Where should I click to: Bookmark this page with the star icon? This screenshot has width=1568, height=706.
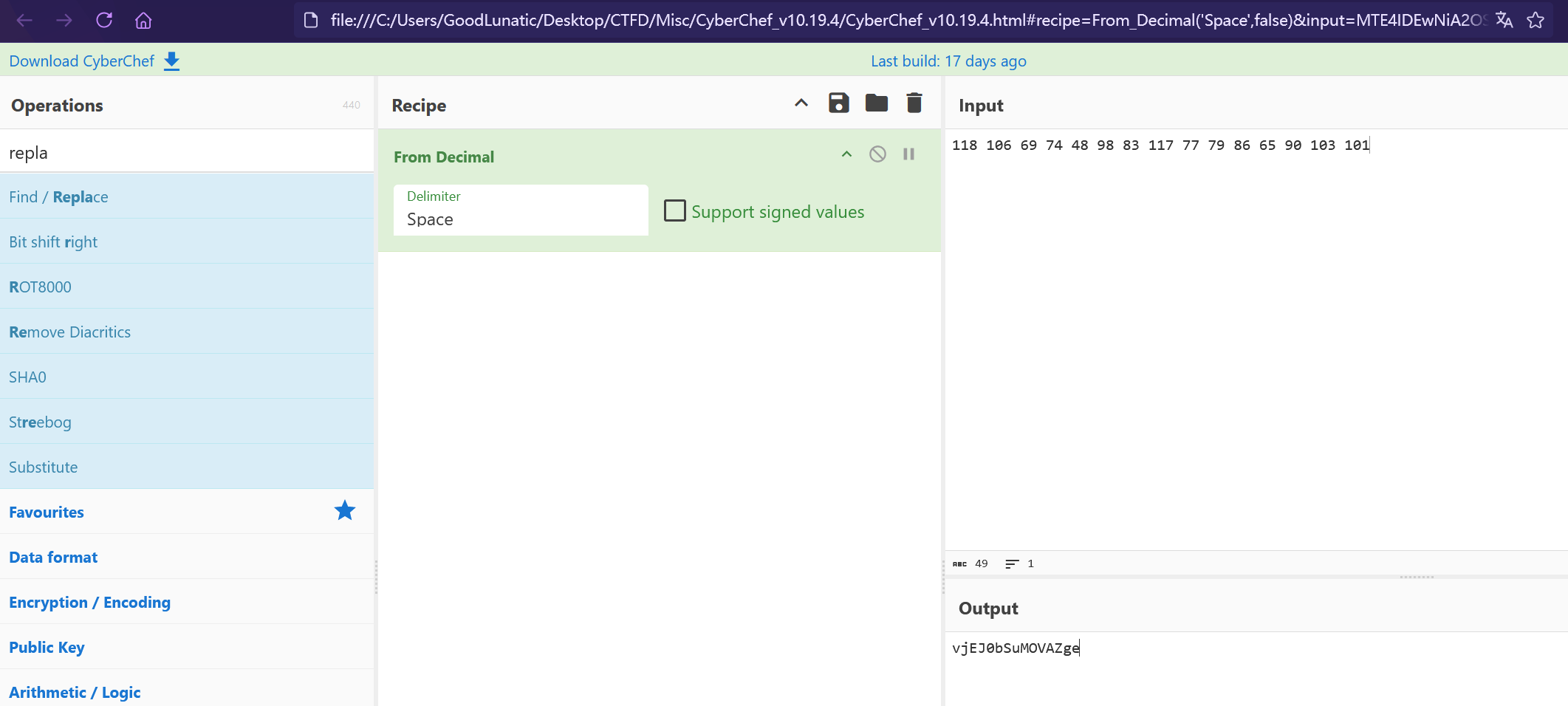click(1536, 20)
